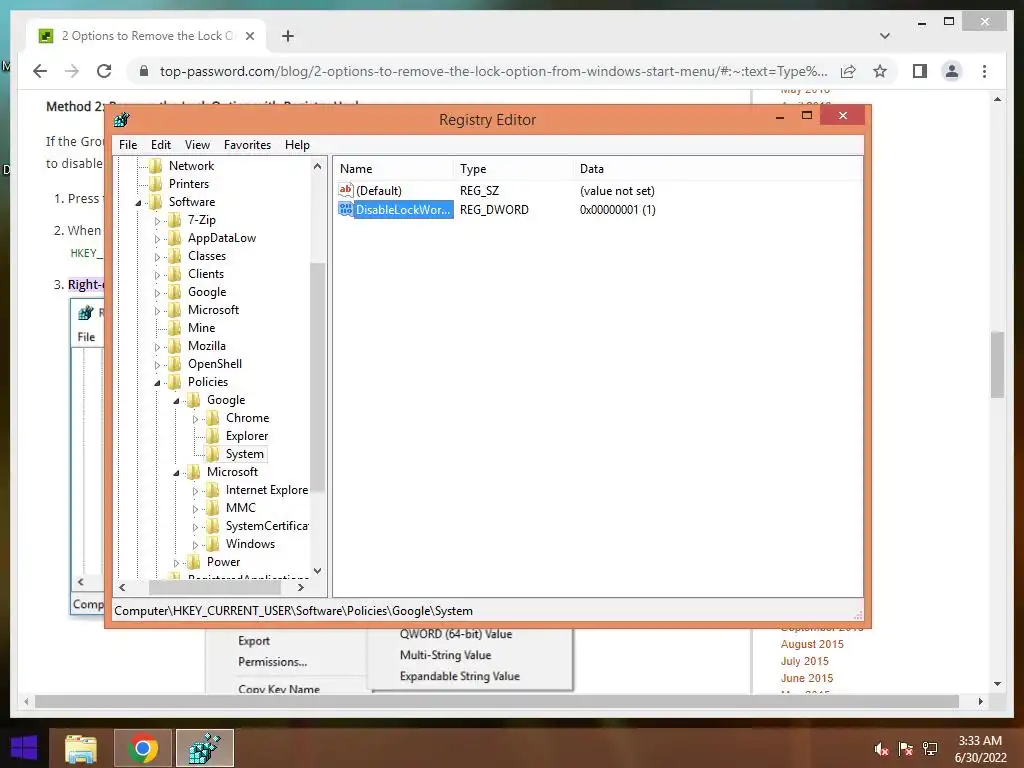Click the OpenShell folder icon
This screenshot has width=1024, height=768.
point(175,364)
